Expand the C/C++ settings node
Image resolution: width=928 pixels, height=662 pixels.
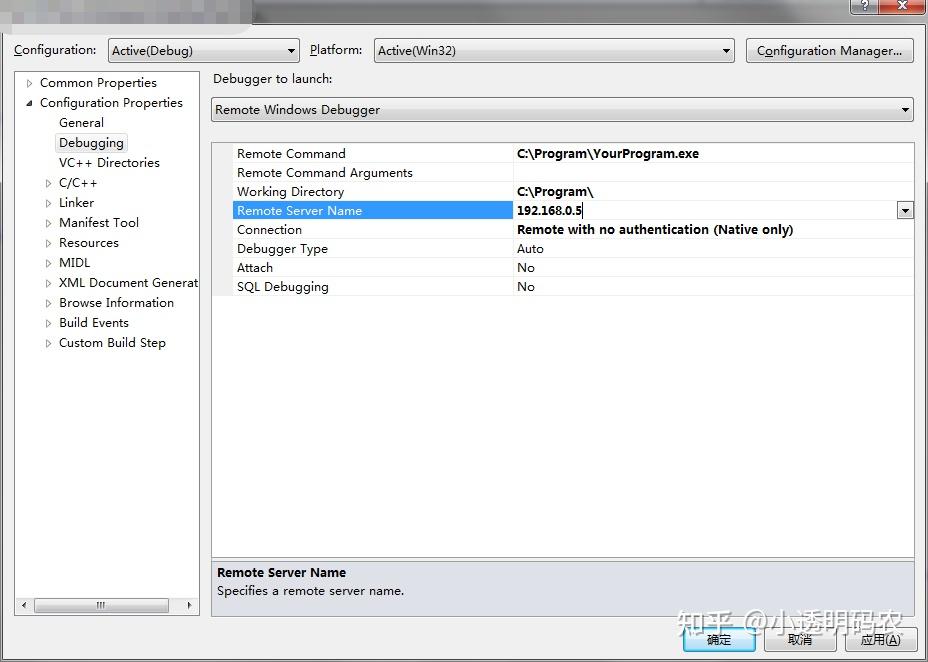[x=47, y=182]
